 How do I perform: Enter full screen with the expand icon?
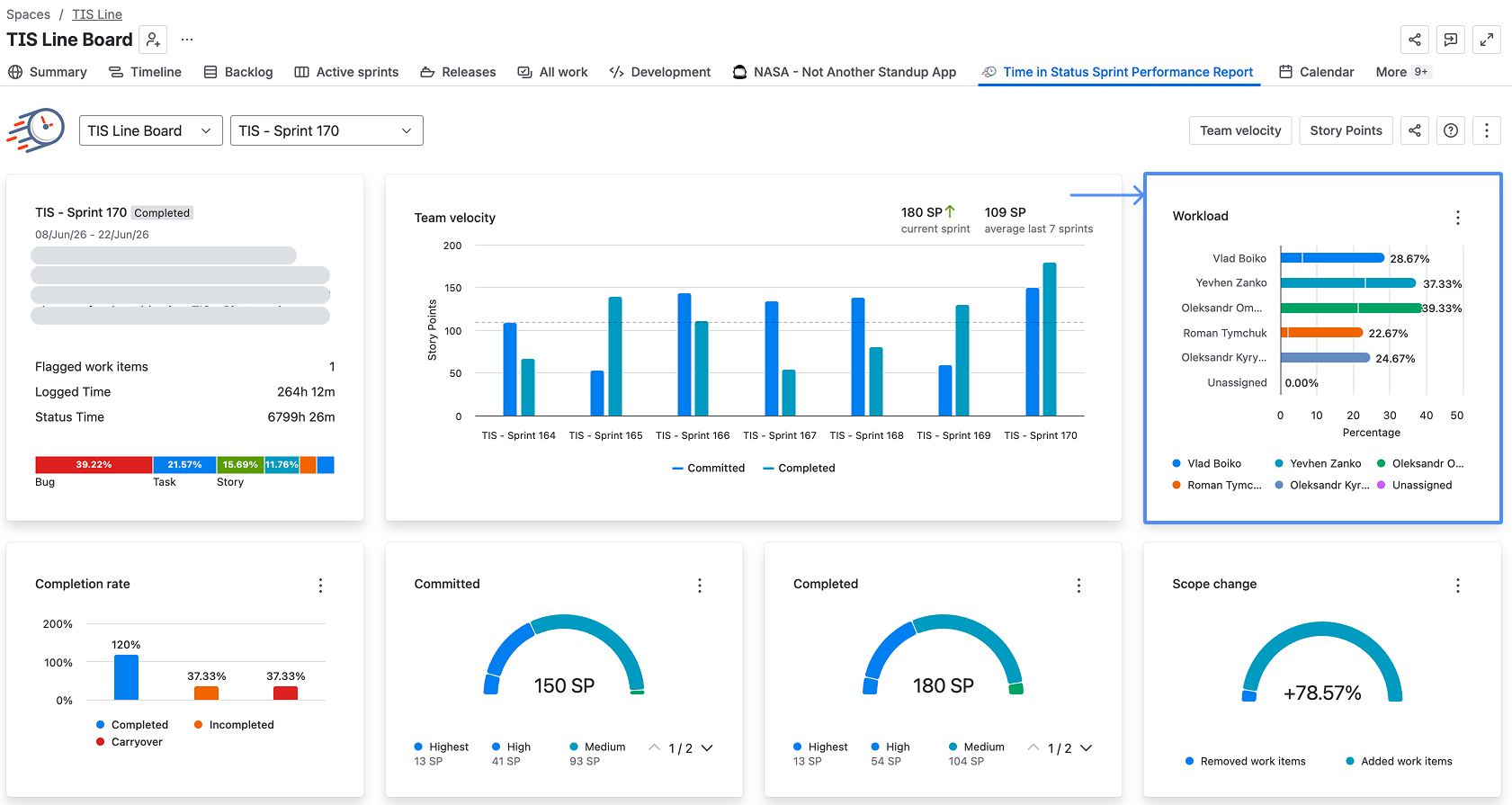pos(1487,40)
